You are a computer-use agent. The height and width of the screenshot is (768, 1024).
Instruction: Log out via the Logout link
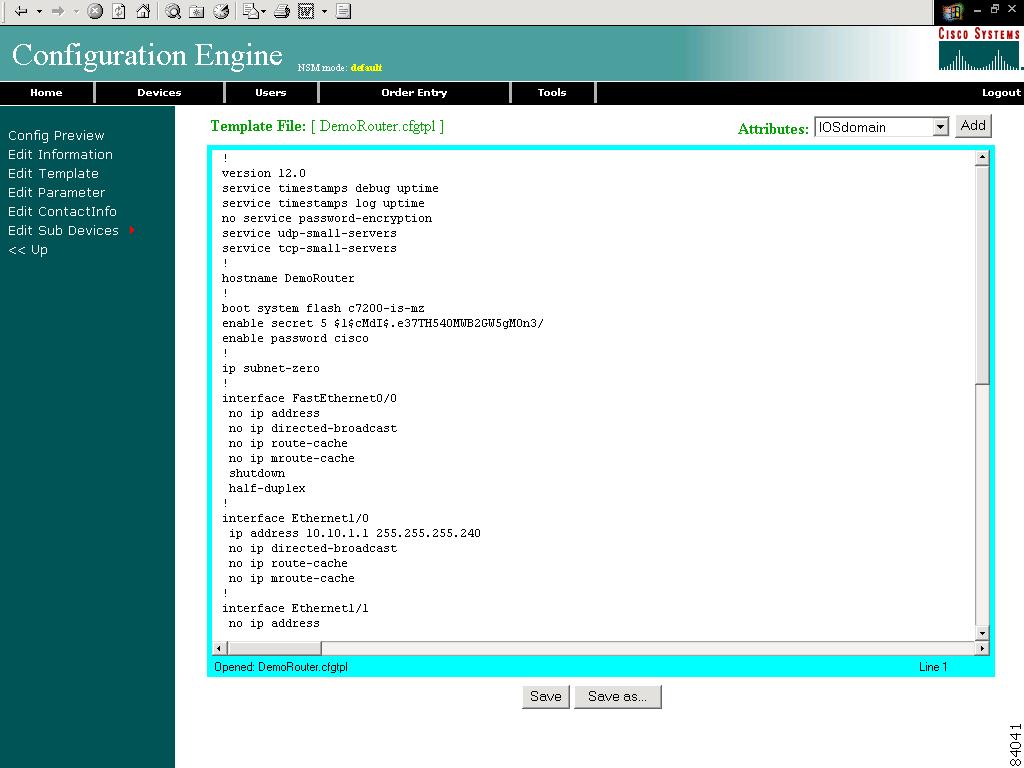pos(1000,93)
